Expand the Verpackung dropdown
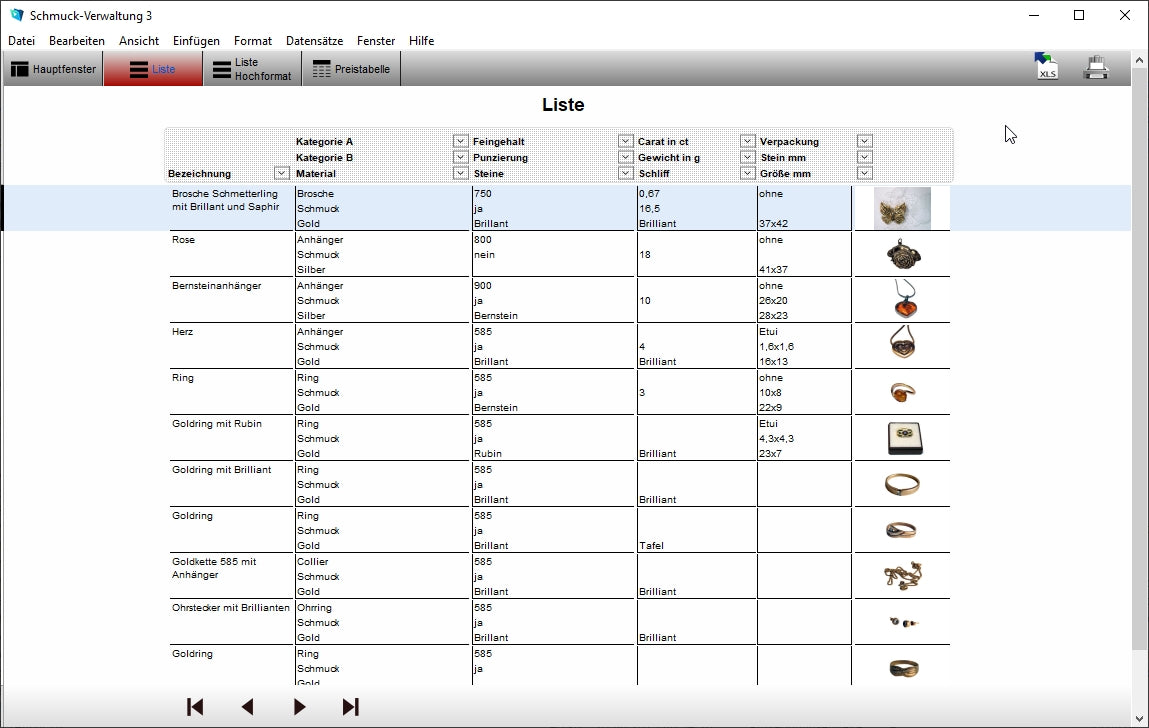Image resolution: width=1149 pixels, height=728 pixels. pos(864,141)
